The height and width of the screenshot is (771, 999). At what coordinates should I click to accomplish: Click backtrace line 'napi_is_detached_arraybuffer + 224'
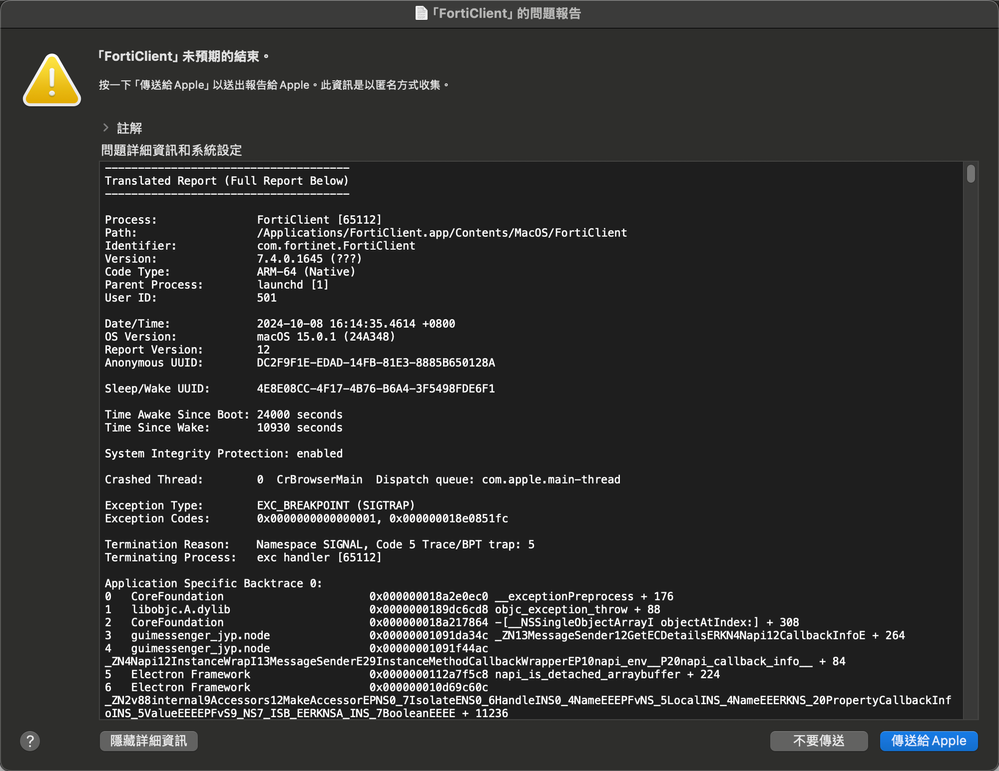click(607, 674)
